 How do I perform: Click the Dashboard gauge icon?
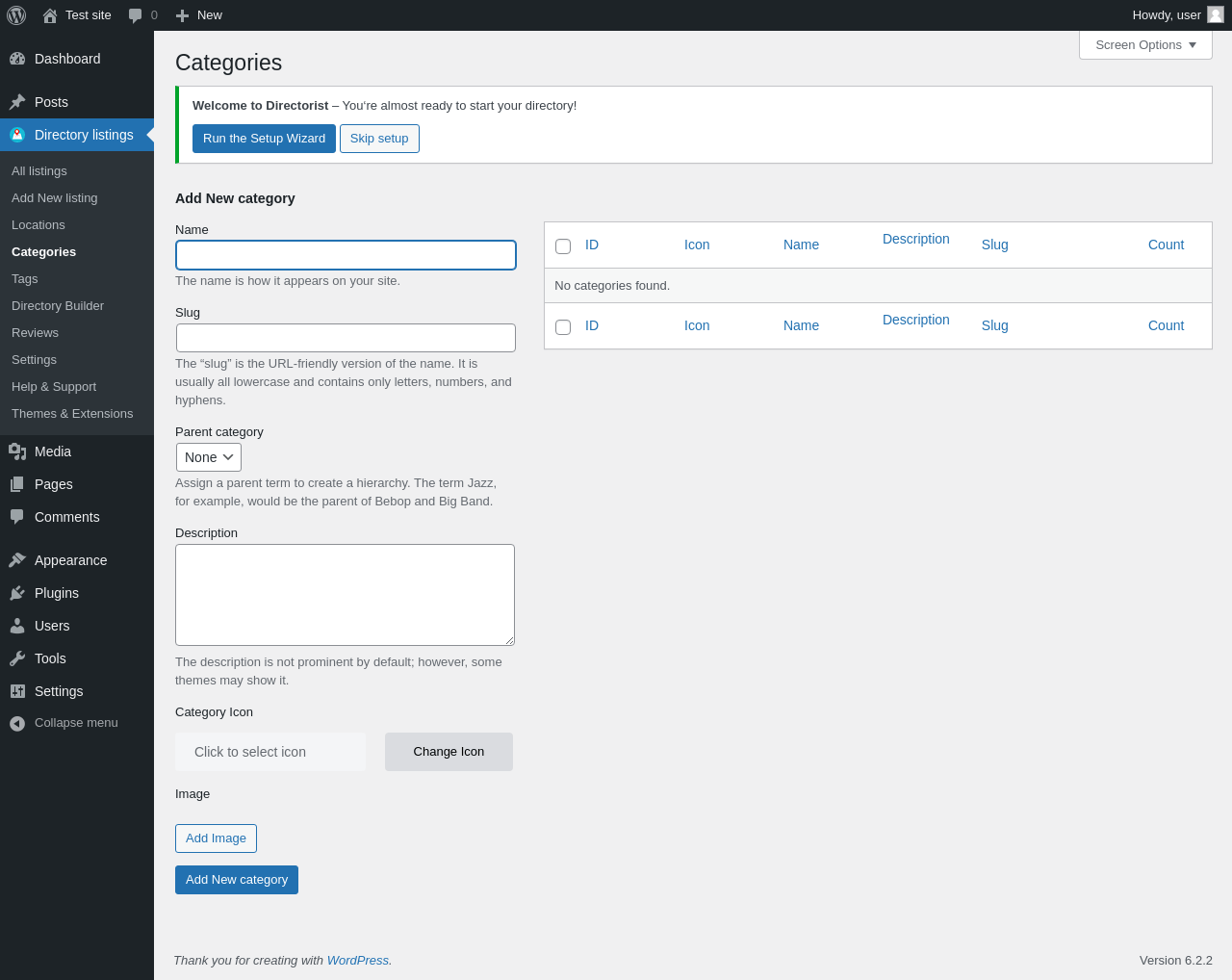click(x=17, y=59)
